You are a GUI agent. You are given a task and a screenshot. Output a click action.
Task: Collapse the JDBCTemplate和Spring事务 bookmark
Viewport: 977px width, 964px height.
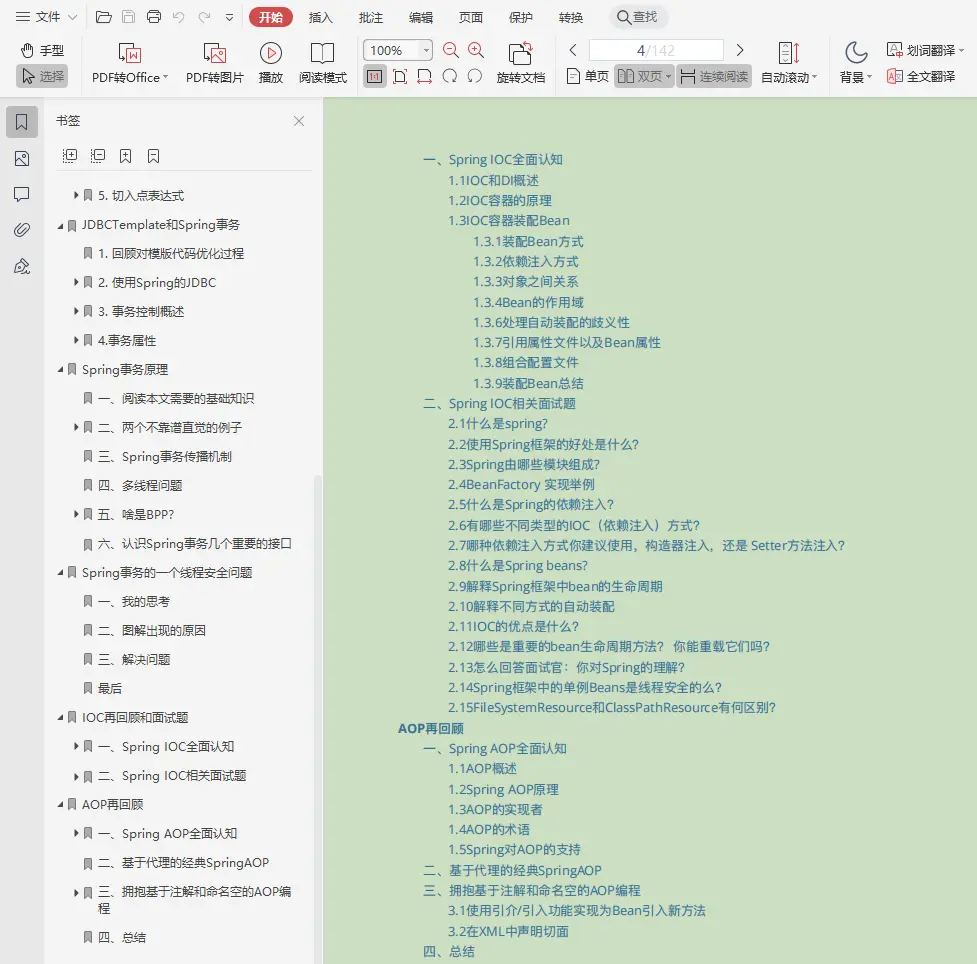60,225
